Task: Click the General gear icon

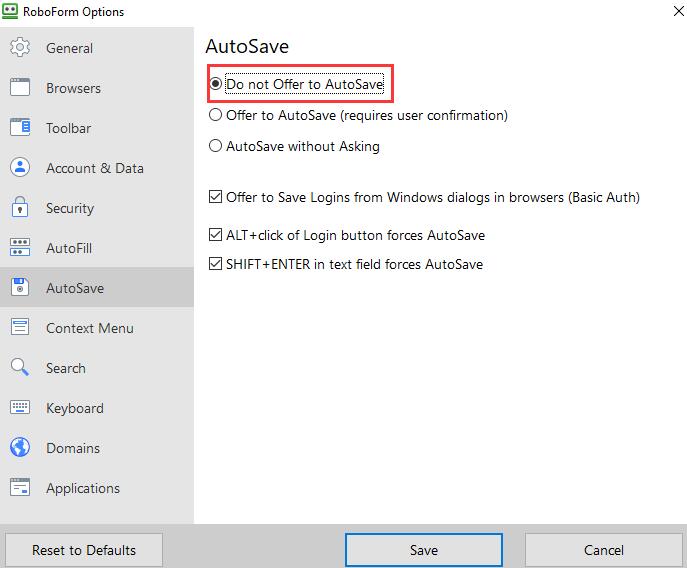Action: 20,48
